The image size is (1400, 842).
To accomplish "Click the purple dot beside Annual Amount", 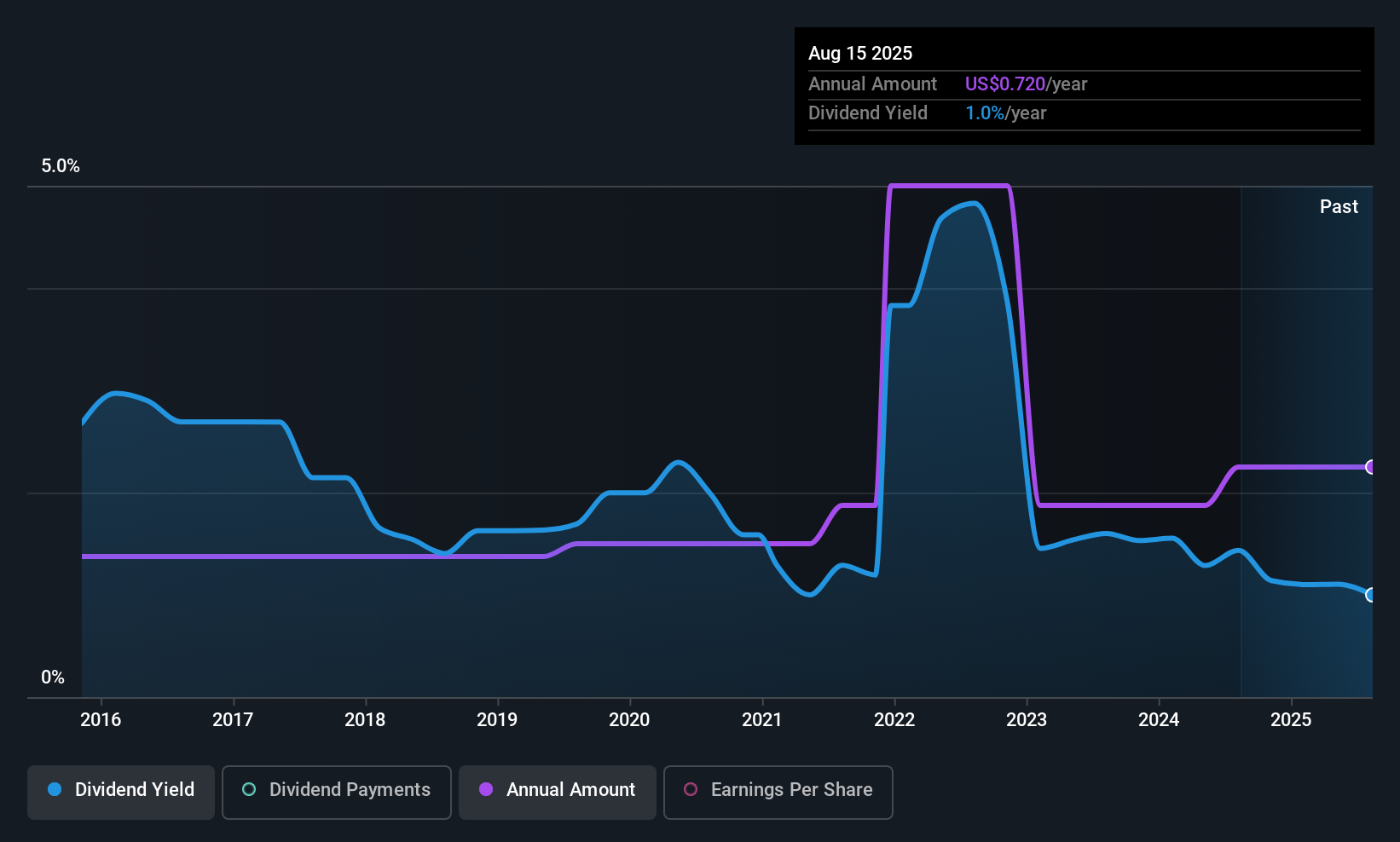I will 486,790.
